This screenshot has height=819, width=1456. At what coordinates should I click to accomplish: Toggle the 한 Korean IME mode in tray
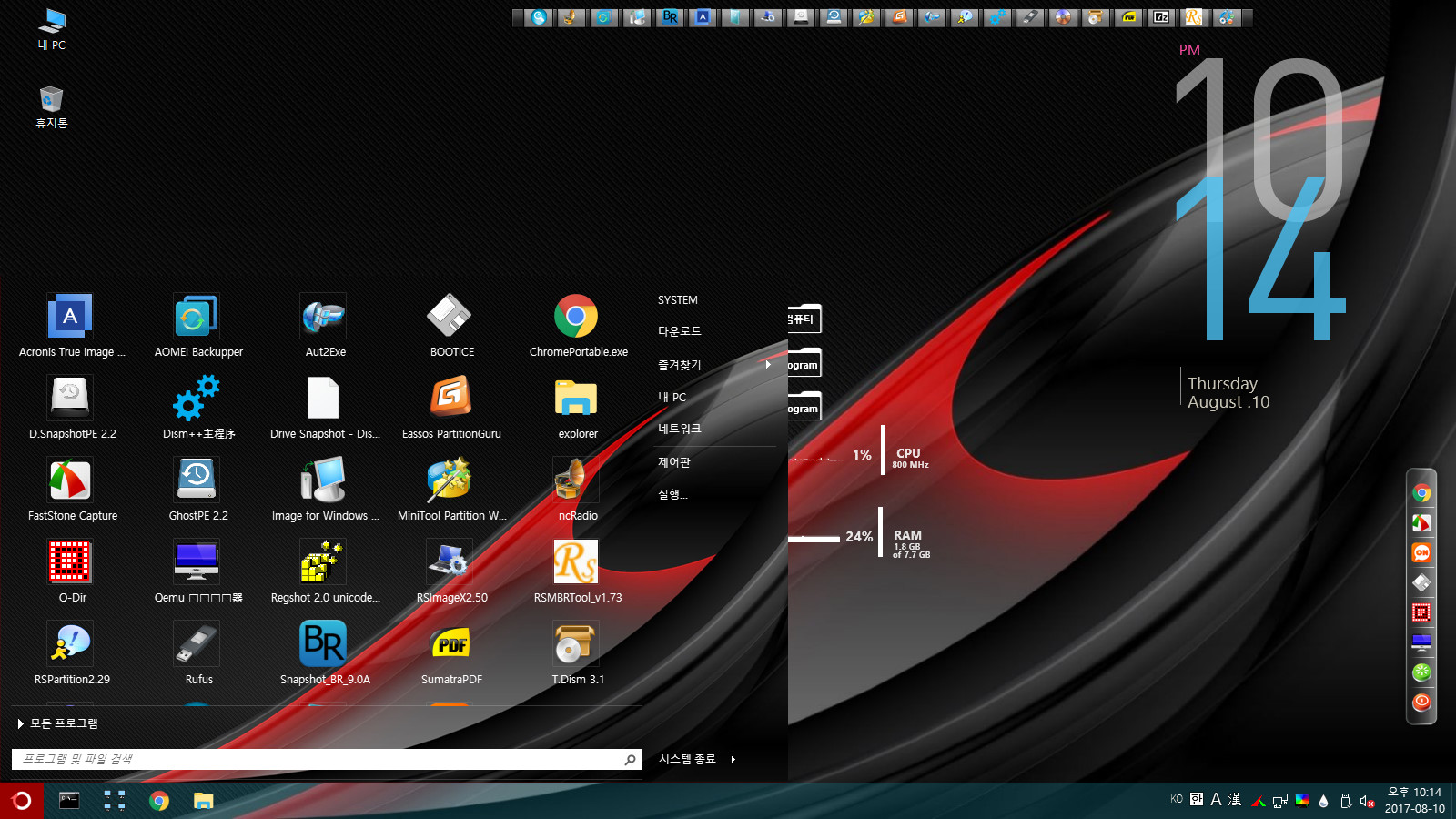1197,799
